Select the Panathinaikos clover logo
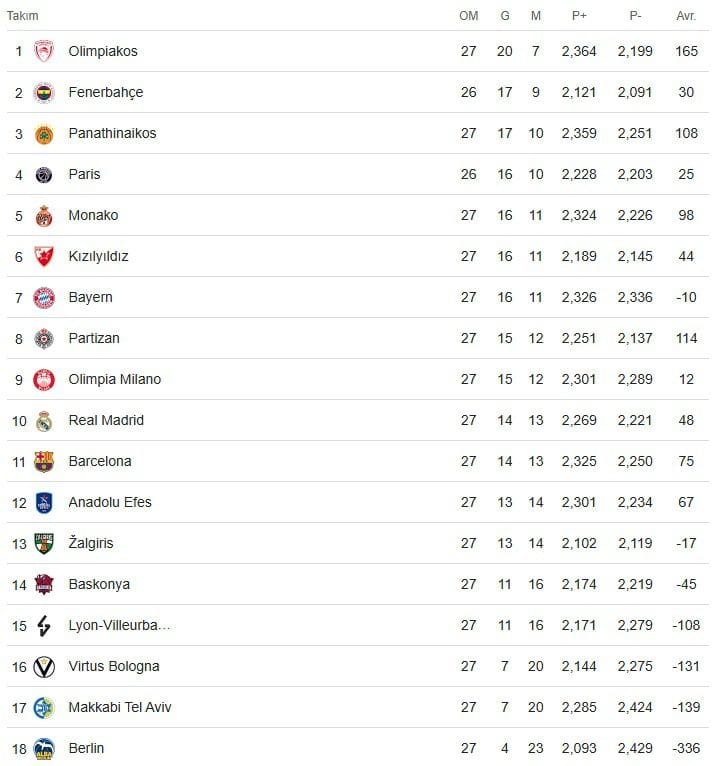716x766 pixels. point(43,134)
